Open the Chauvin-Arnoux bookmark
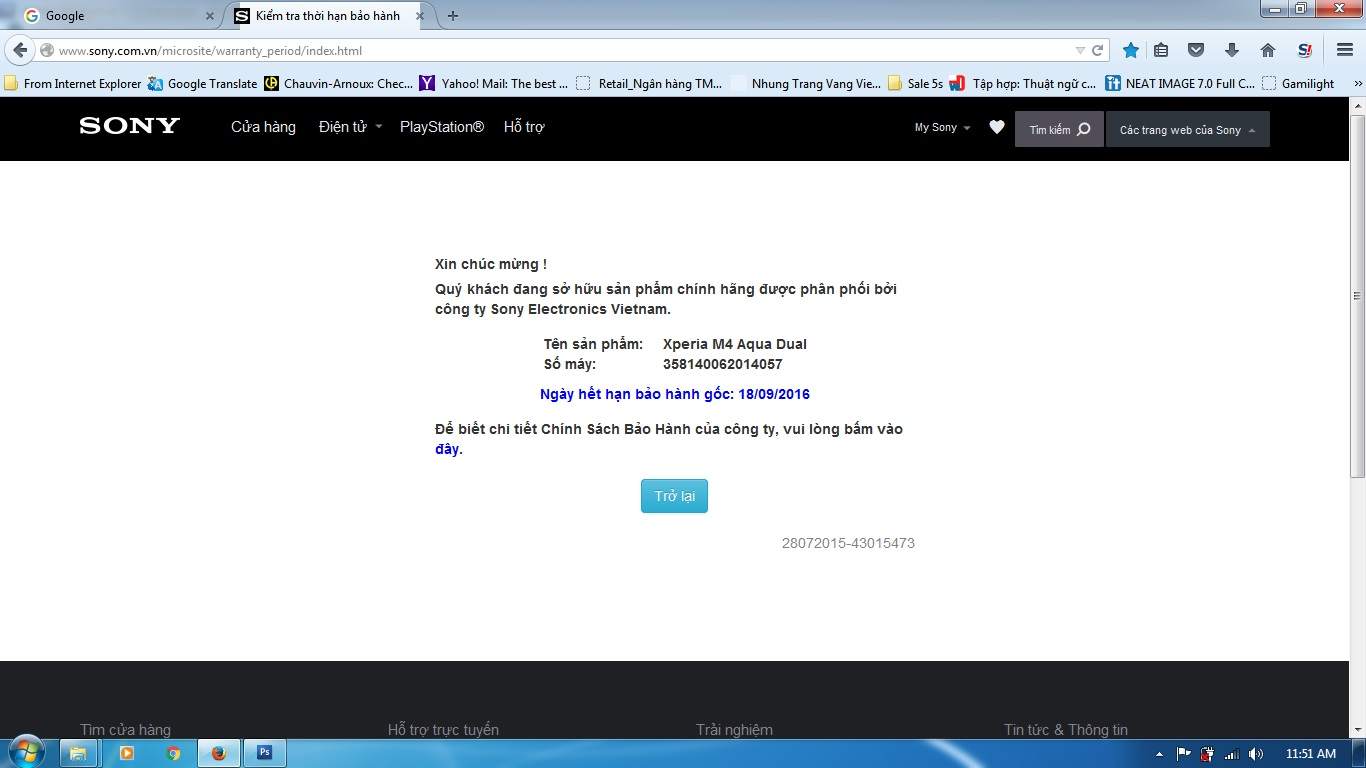Viewport: 1366px width, 768px height. coord(338,84)
